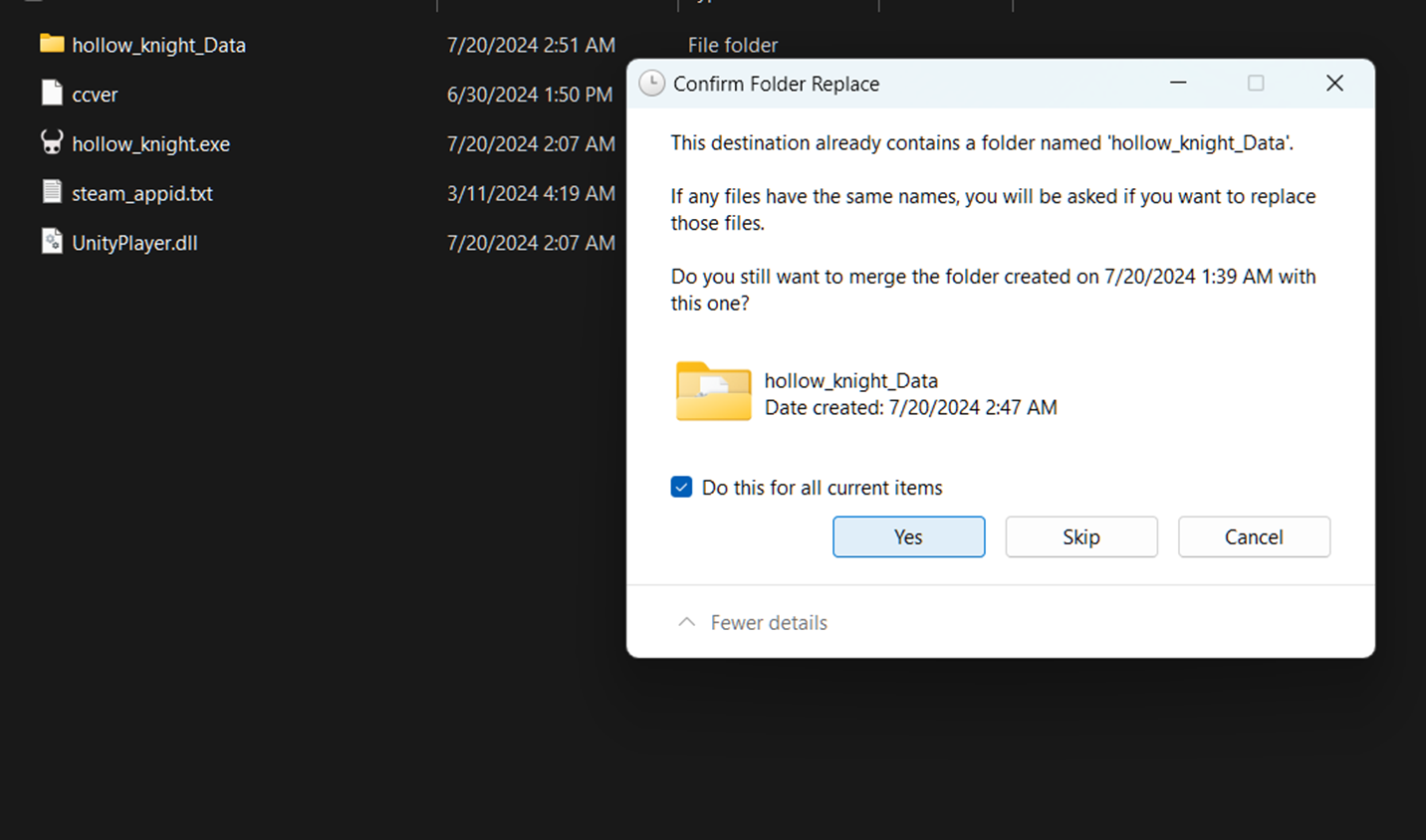Cancel the folder replace operation
1426x840 pixels.
1254,536
